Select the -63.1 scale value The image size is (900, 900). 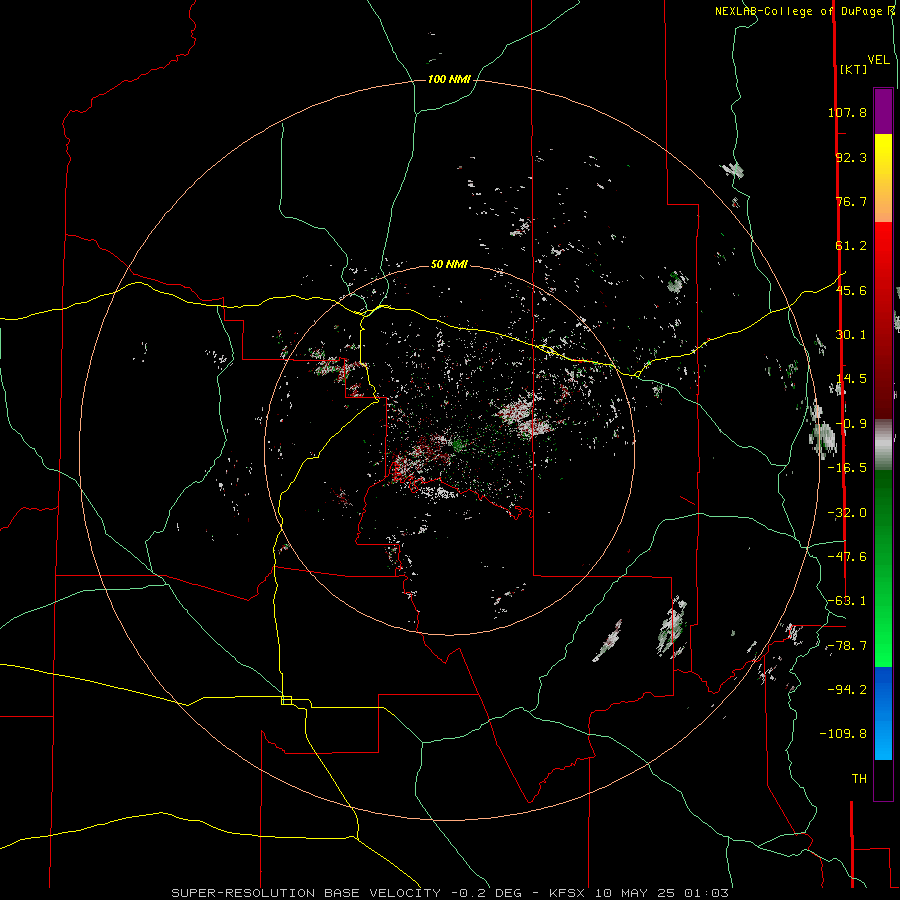click(x=847, y=601)
